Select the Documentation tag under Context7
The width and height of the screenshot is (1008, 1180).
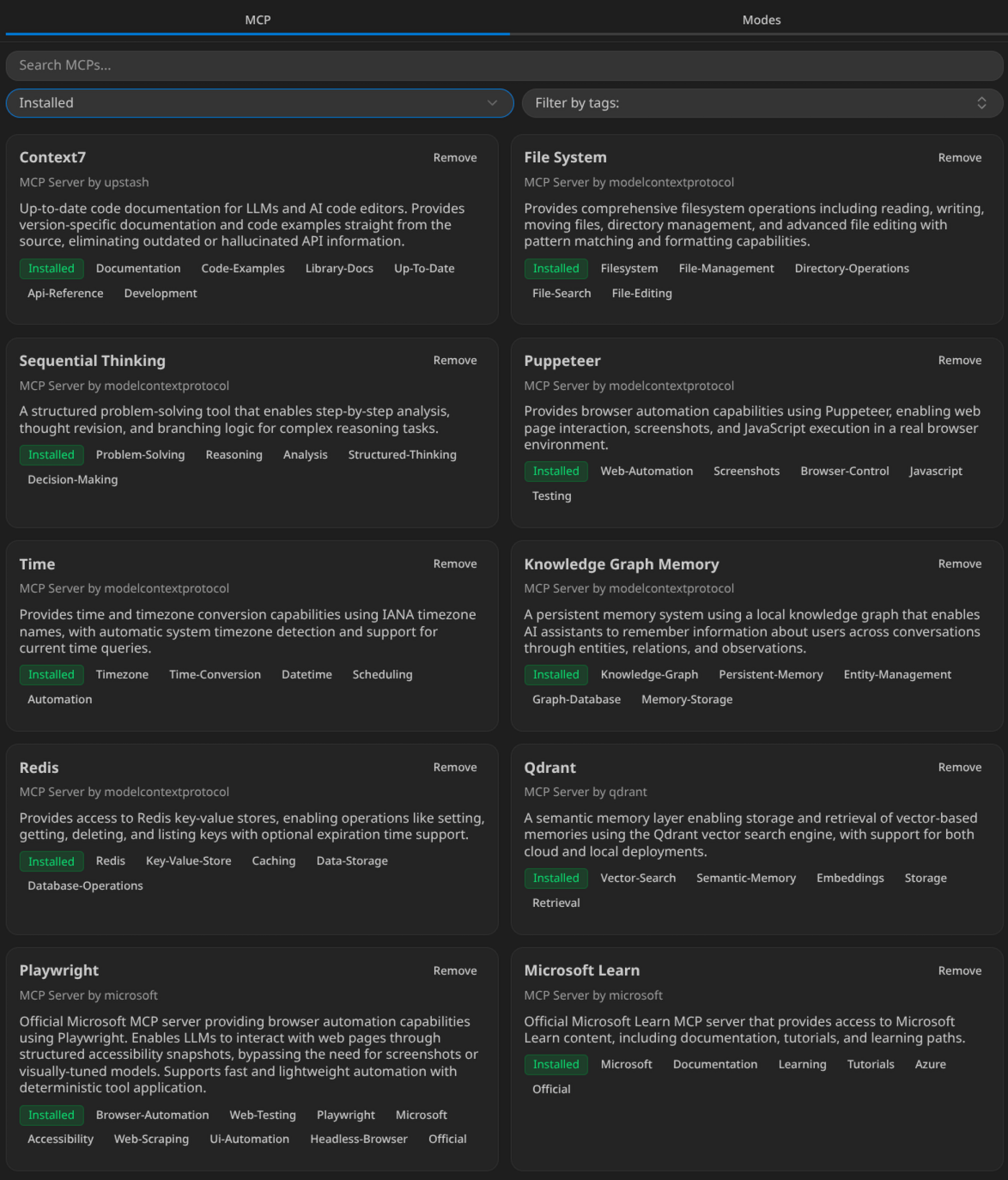tap(137, 268)
